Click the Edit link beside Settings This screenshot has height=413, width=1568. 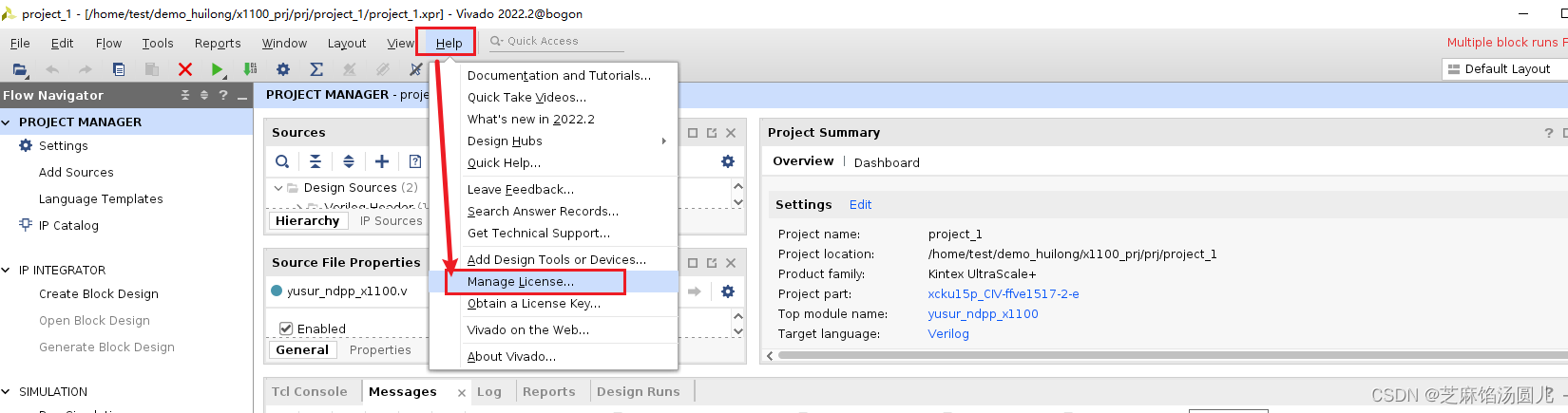click(x=860, y=204)
